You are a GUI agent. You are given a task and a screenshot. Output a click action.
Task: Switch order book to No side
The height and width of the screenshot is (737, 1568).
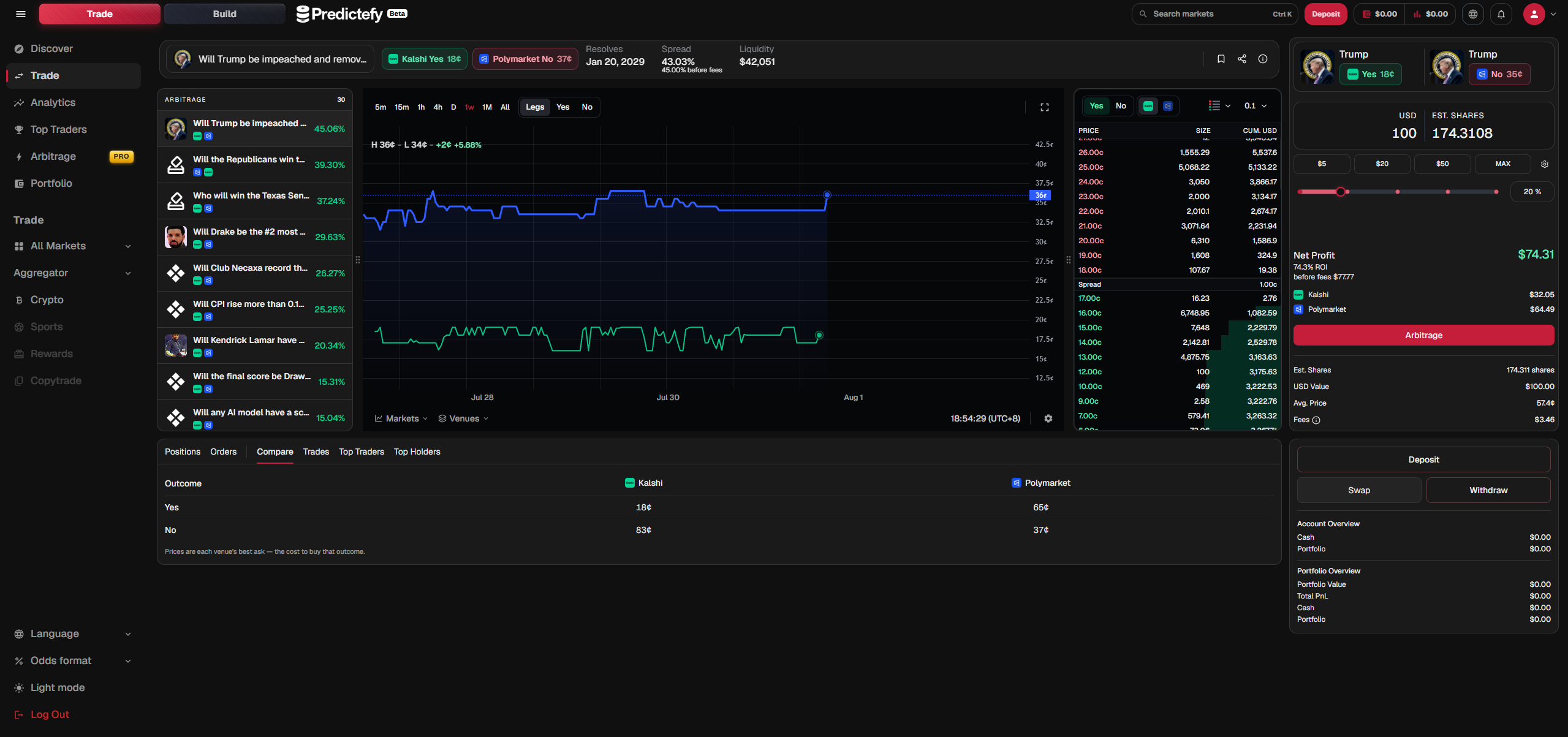[1121, 106]
